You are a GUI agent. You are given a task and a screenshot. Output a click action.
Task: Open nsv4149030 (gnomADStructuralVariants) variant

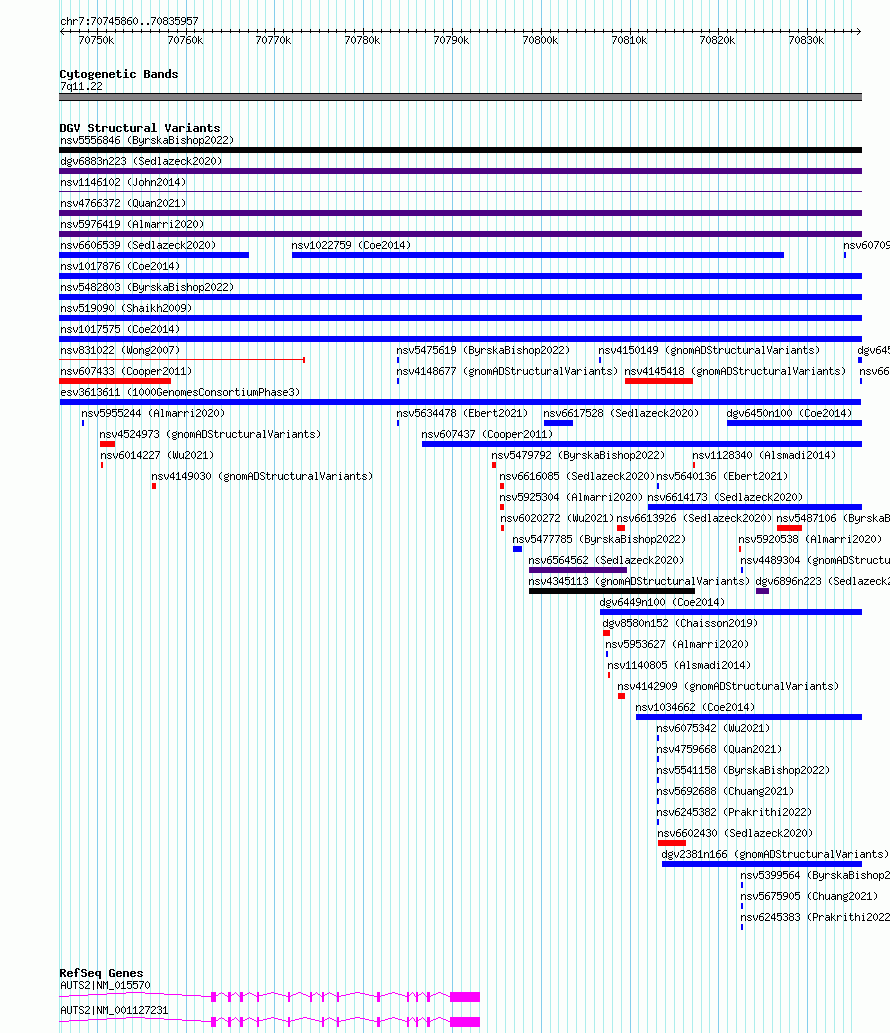262,478
